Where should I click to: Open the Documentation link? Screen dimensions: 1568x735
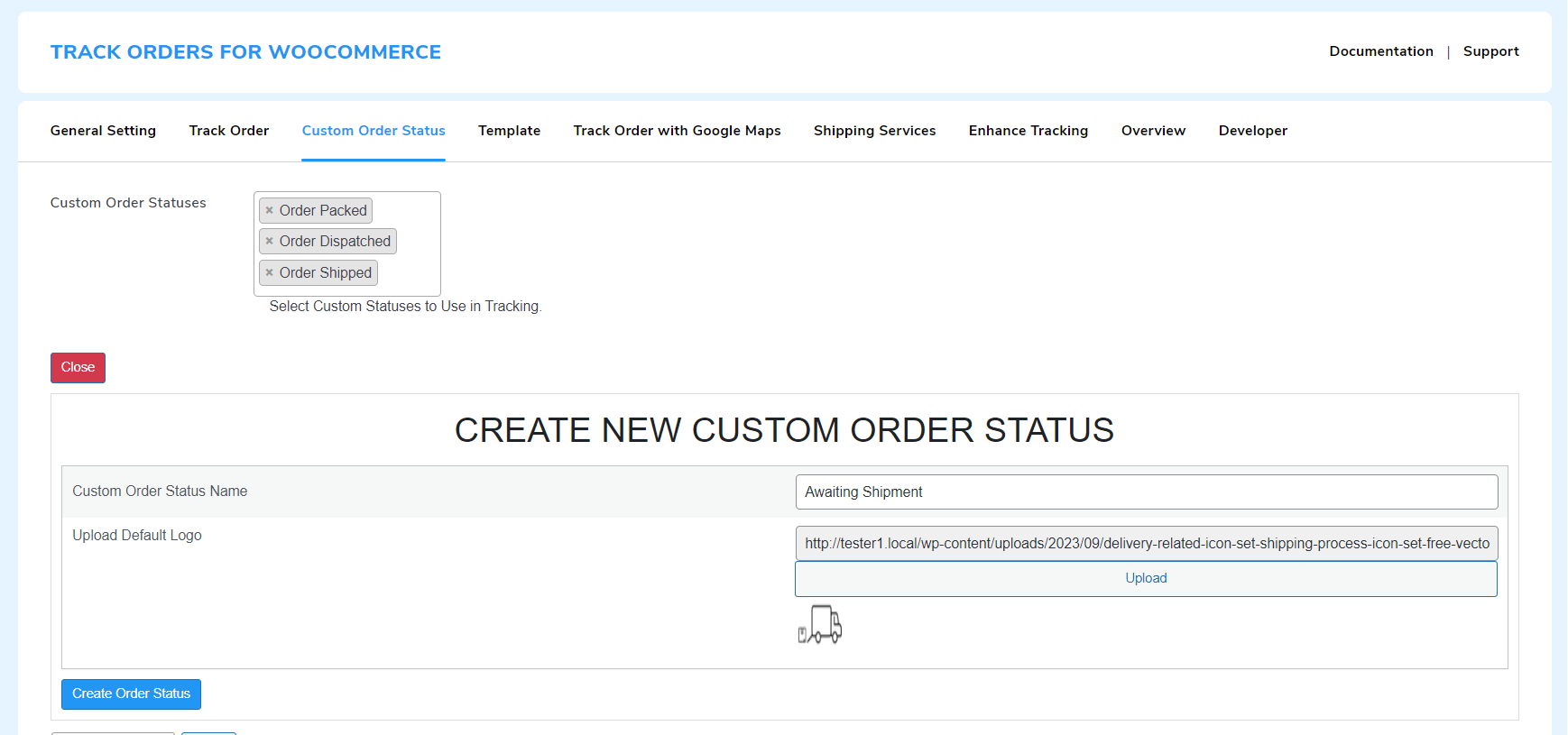[1381, 51]
